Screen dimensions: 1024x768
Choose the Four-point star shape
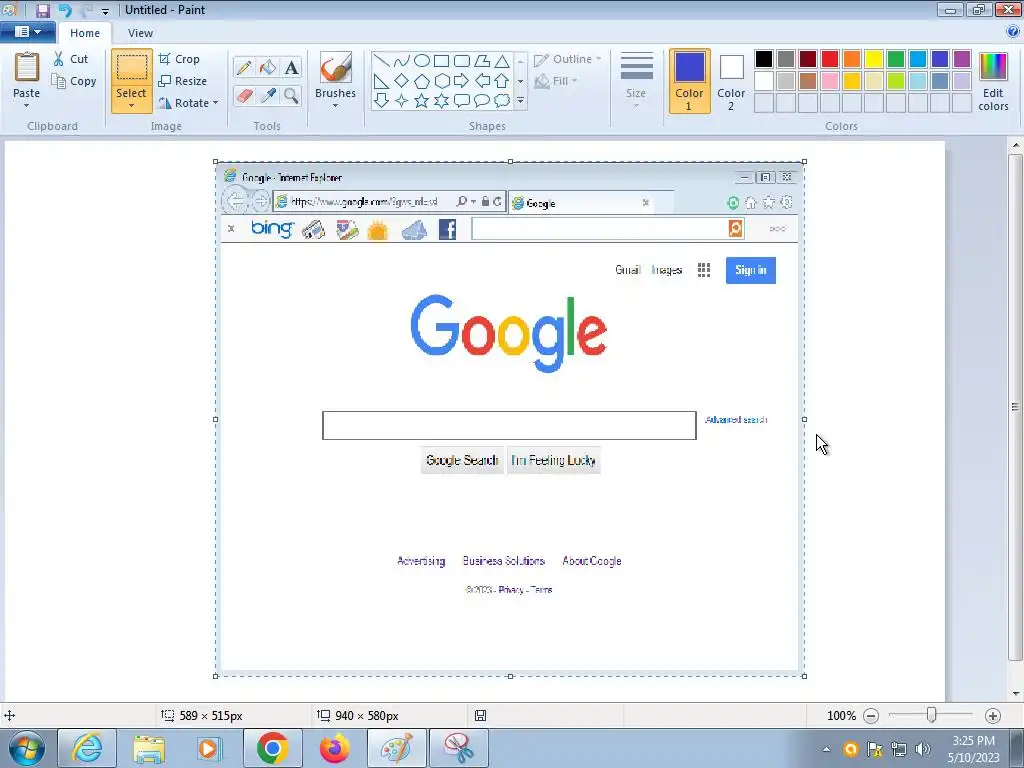(x=402, y=101)
